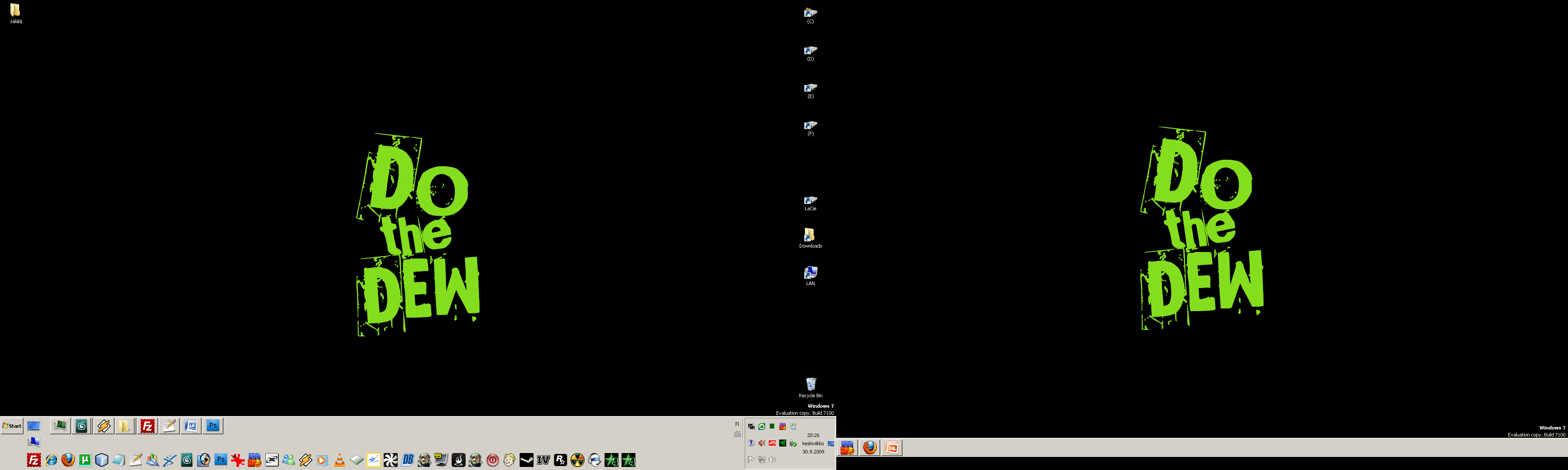1568x470 pixels.
Task: Open the red speaker audio tray icon
Action: (x=762, y=443)
